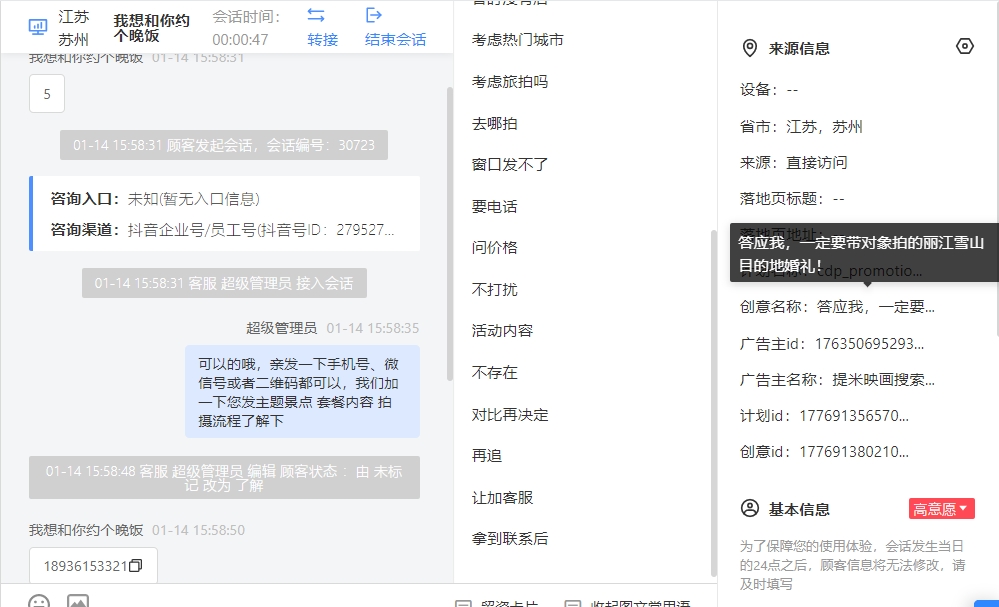Click the 来源 直接访问 row
The image size is (999, 607).
[793, 162]
